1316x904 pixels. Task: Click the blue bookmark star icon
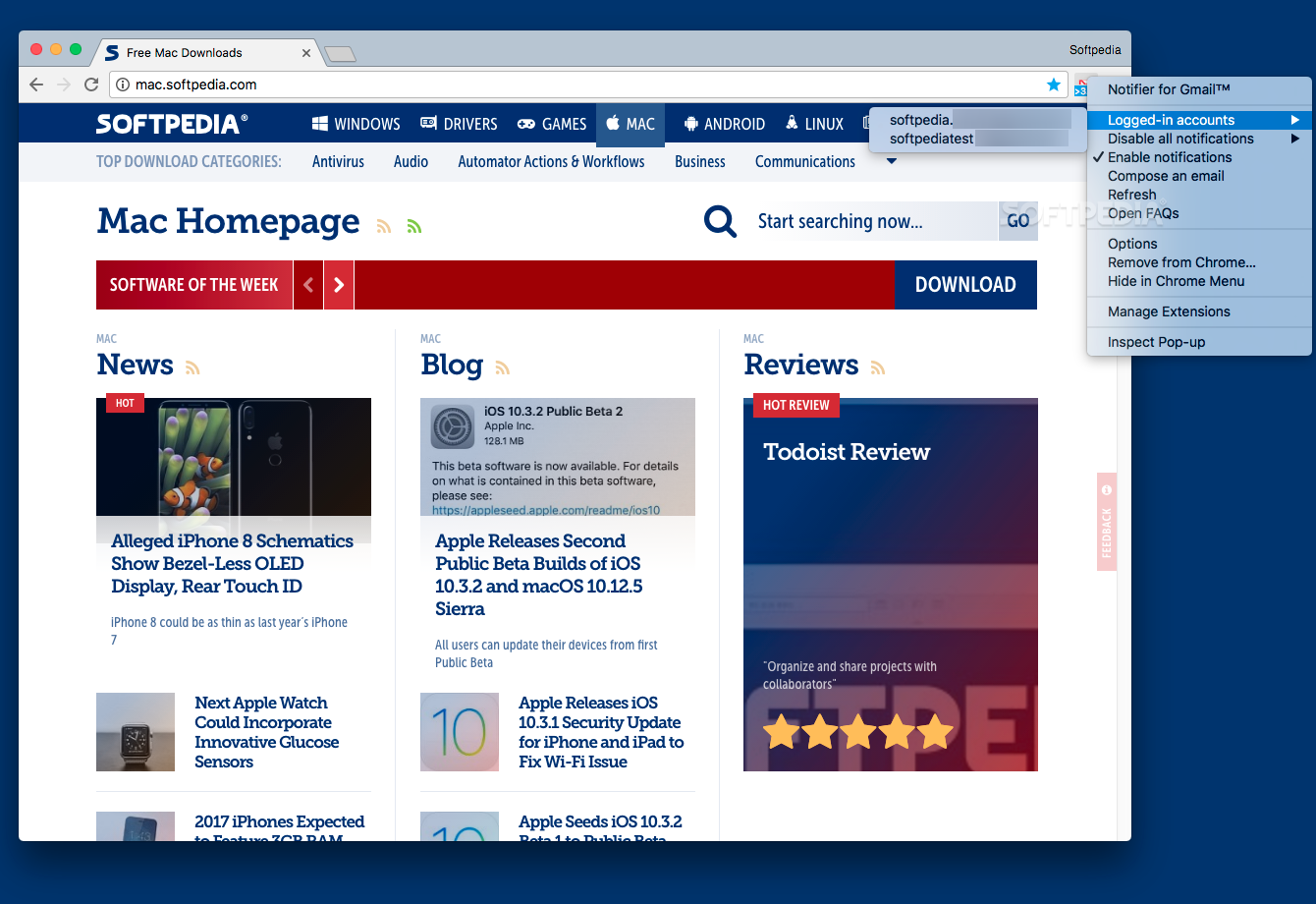(x=1054, y=85)
